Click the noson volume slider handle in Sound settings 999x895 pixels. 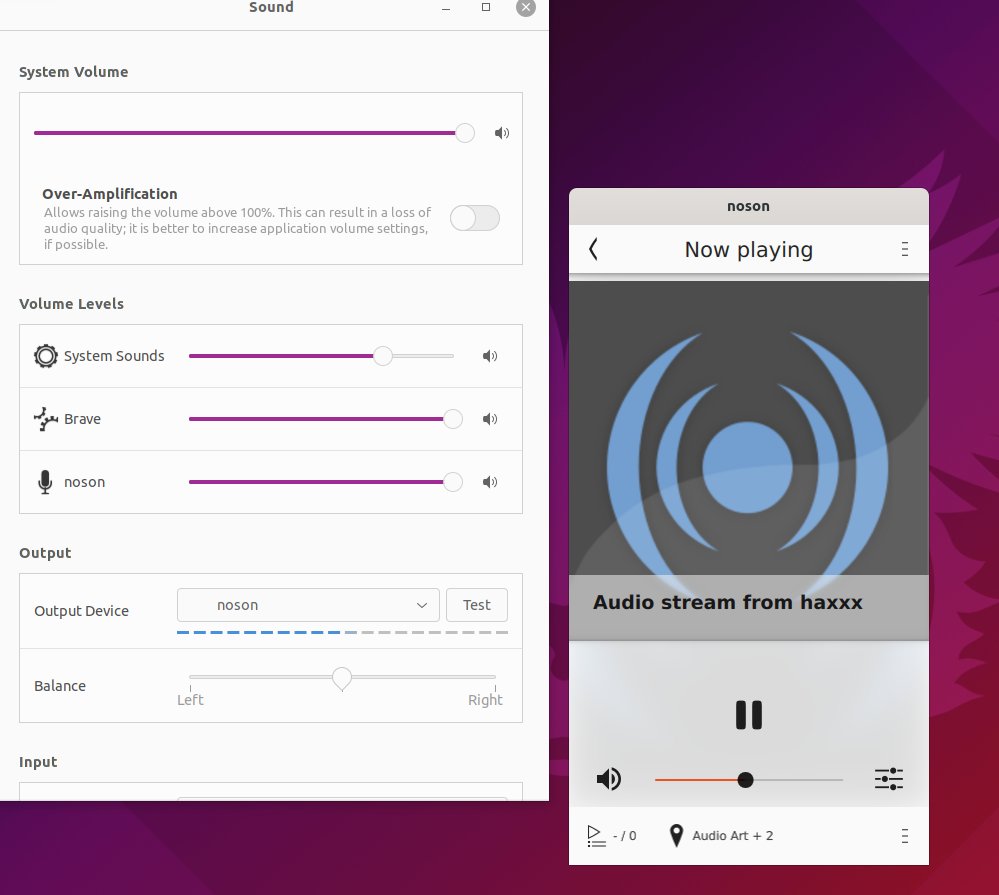coord(453,482)
